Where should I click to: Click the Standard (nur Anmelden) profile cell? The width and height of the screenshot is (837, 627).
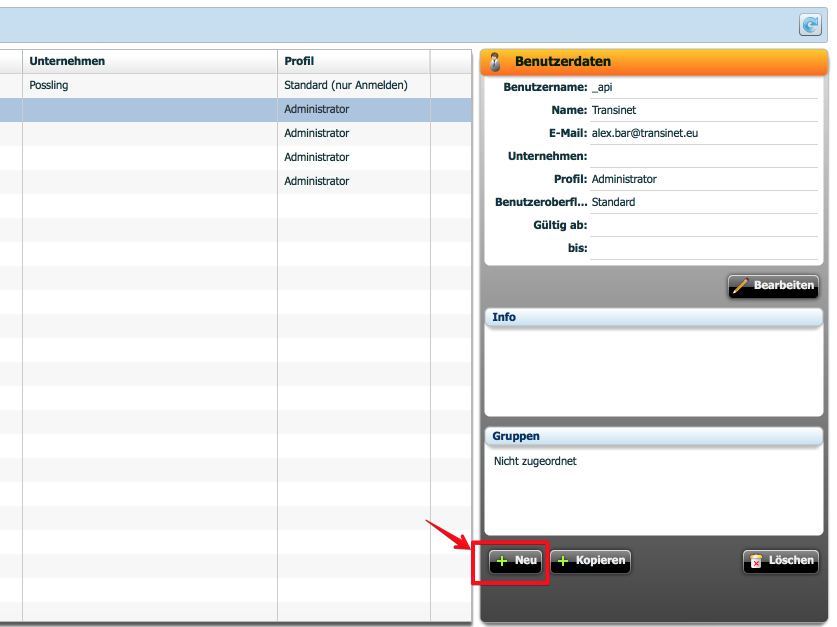pos(346,85)
